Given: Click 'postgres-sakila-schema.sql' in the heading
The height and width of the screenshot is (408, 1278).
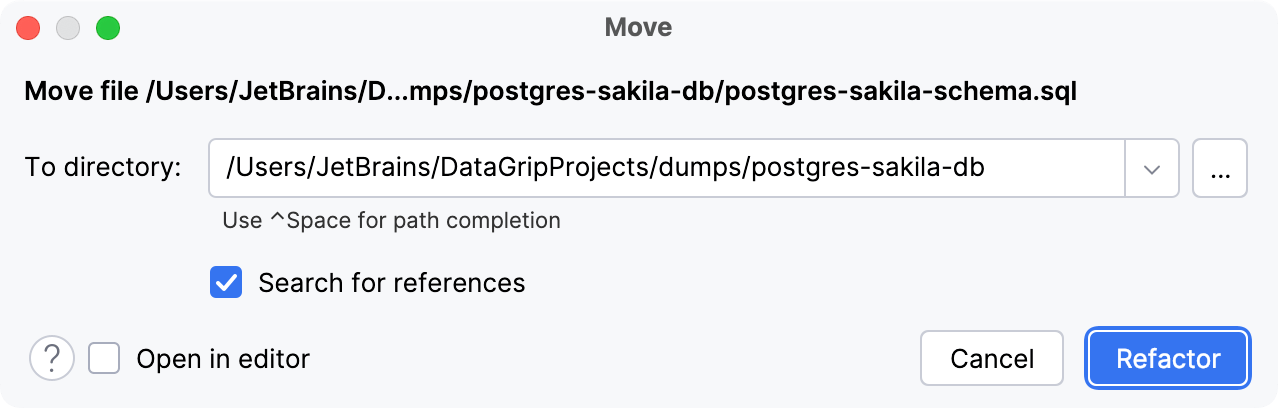Looking at the screenshot, I should click(x=898, y=93).
